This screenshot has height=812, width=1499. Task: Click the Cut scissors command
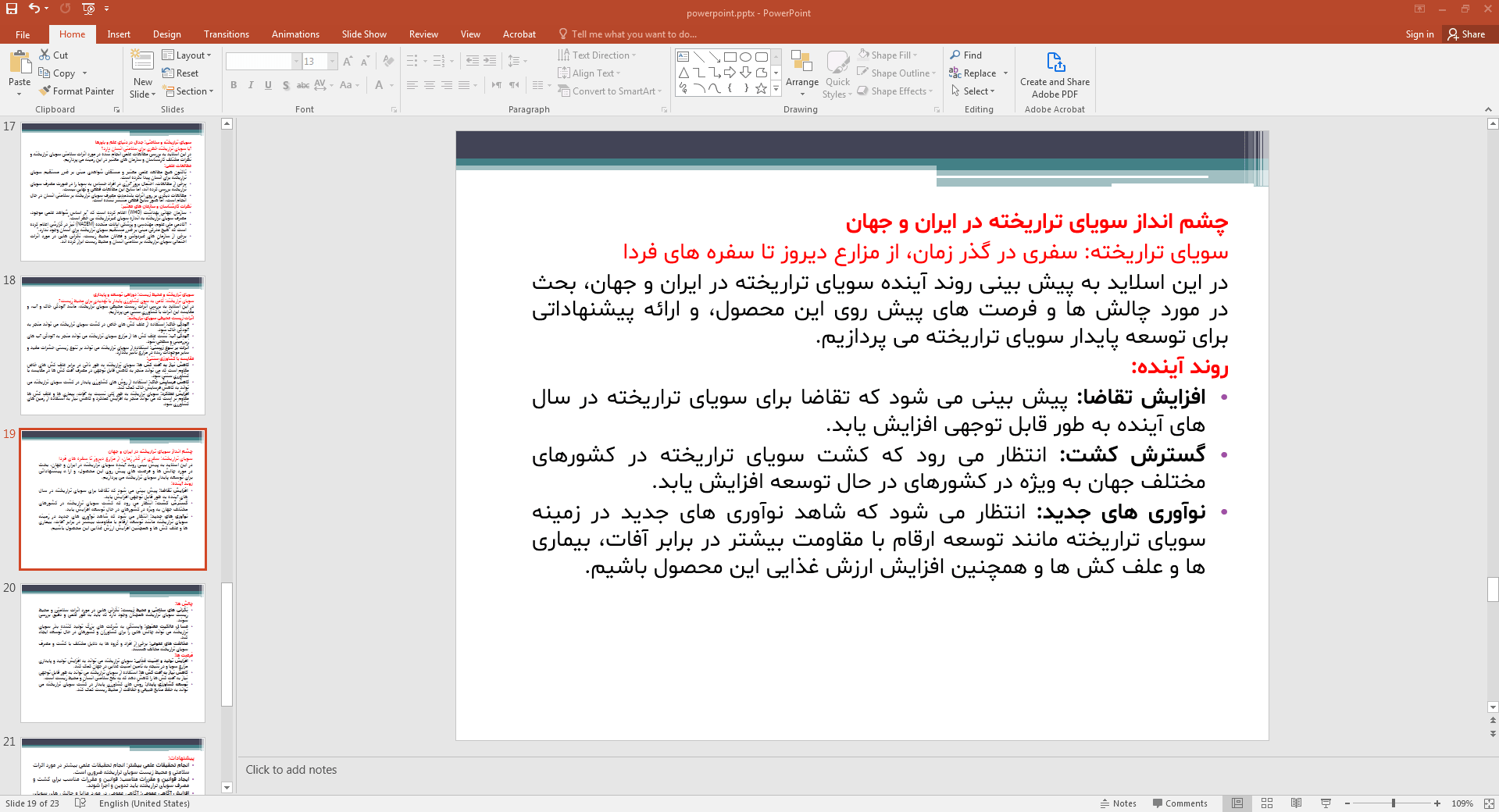54,55
